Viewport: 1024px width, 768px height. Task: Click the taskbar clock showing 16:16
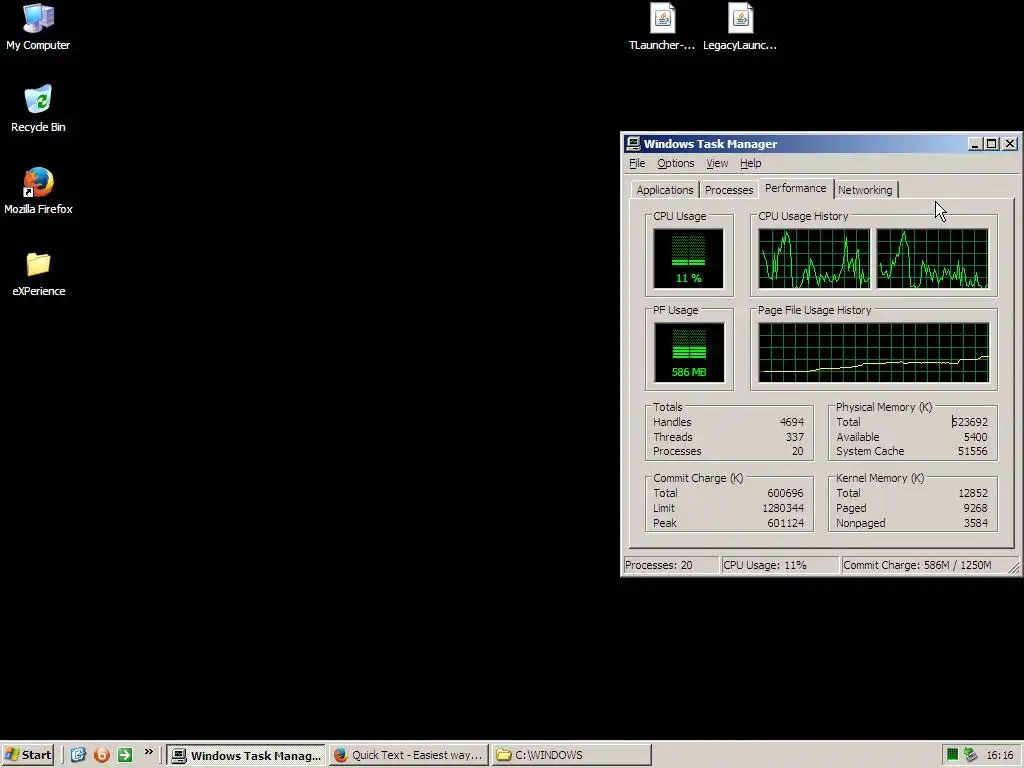coord(1000,756)
